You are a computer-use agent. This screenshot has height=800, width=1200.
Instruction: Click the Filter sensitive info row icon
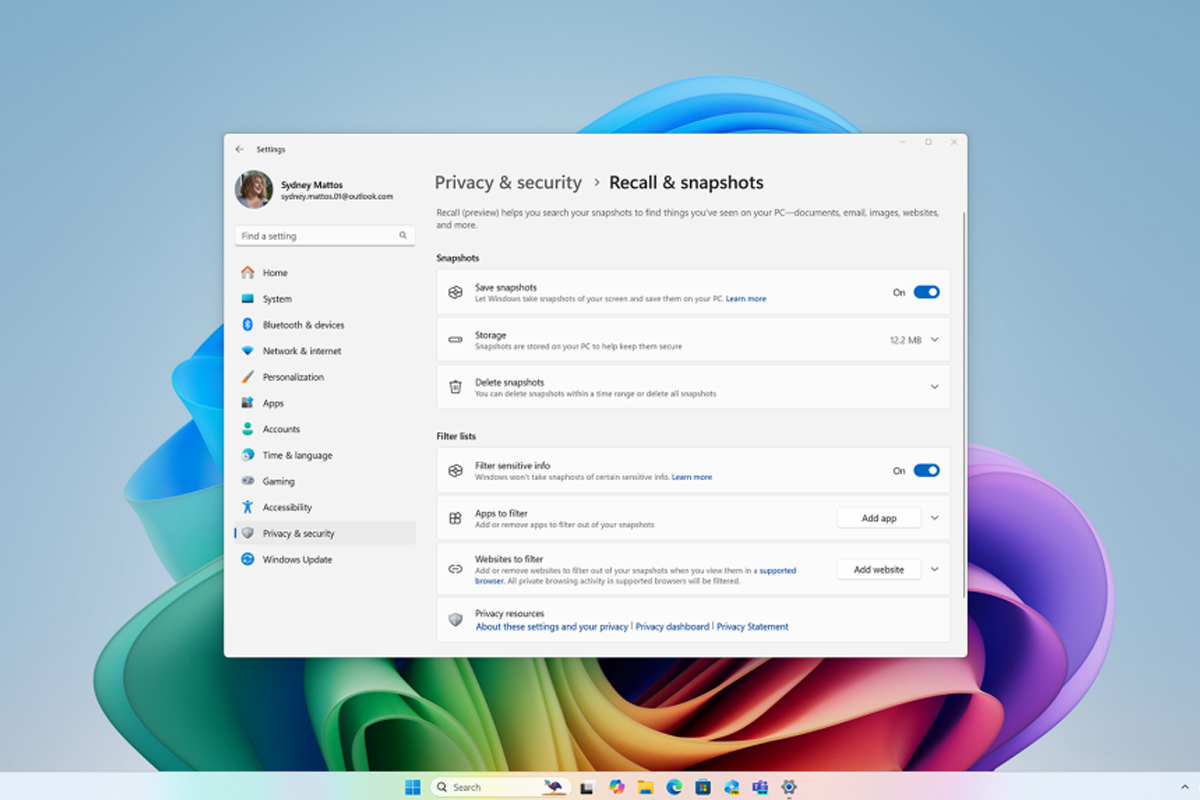click(455, 470)
